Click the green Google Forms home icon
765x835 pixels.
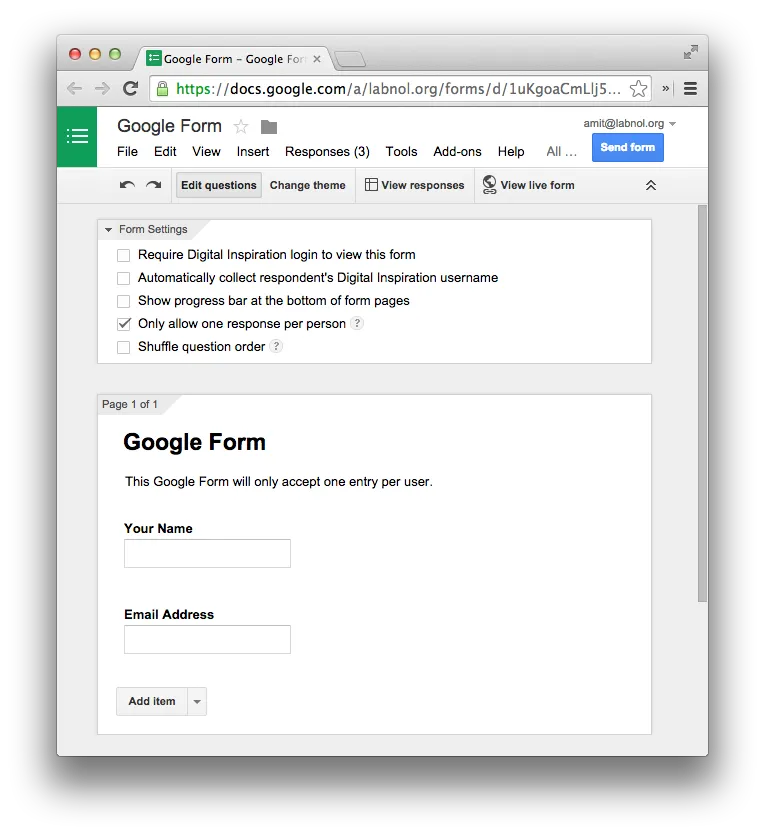point(77,136)
